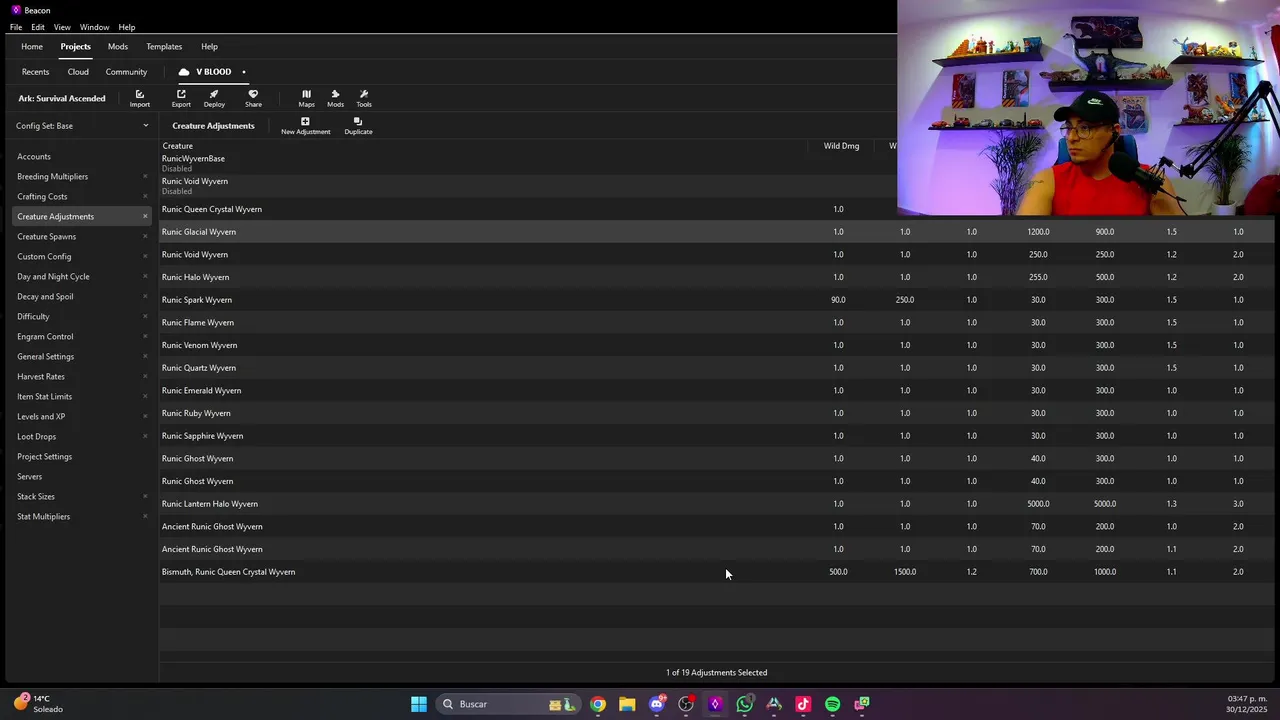Open the View menu
1280x720 pixels.
(x=62, y=27)
